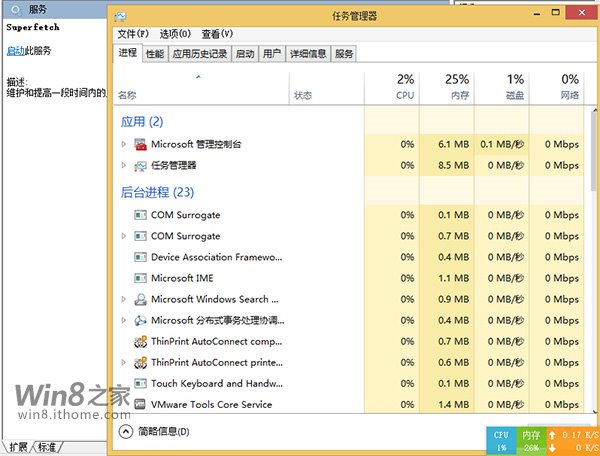
Task: Click VMware Tools Core Service icon
Action: (140, 404)
